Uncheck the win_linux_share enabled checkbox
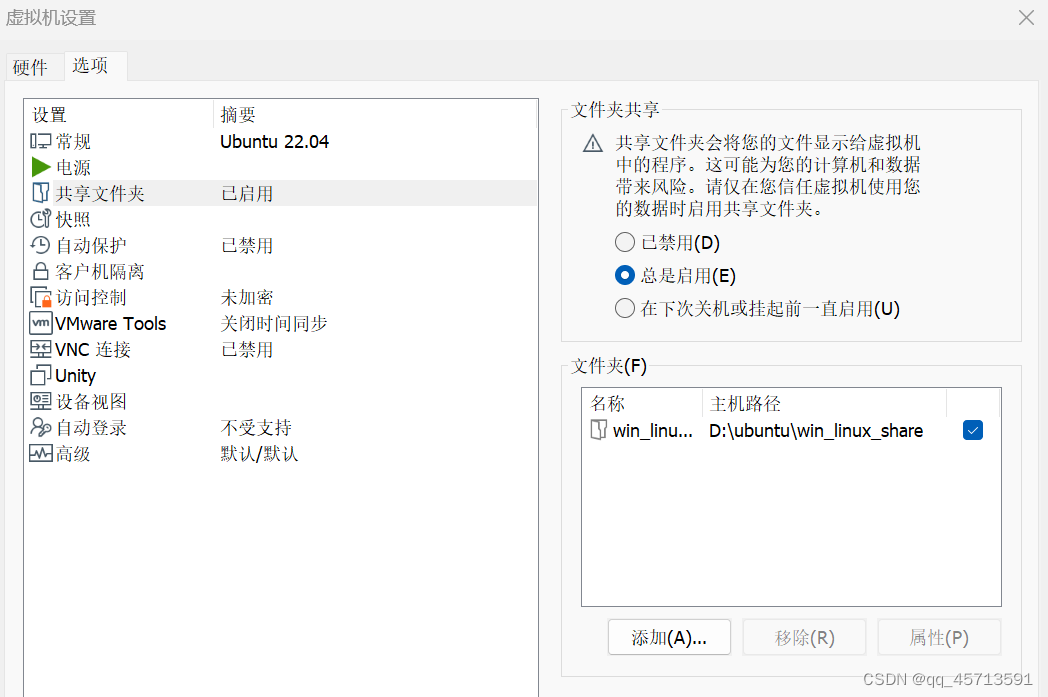 pos(973,429)
